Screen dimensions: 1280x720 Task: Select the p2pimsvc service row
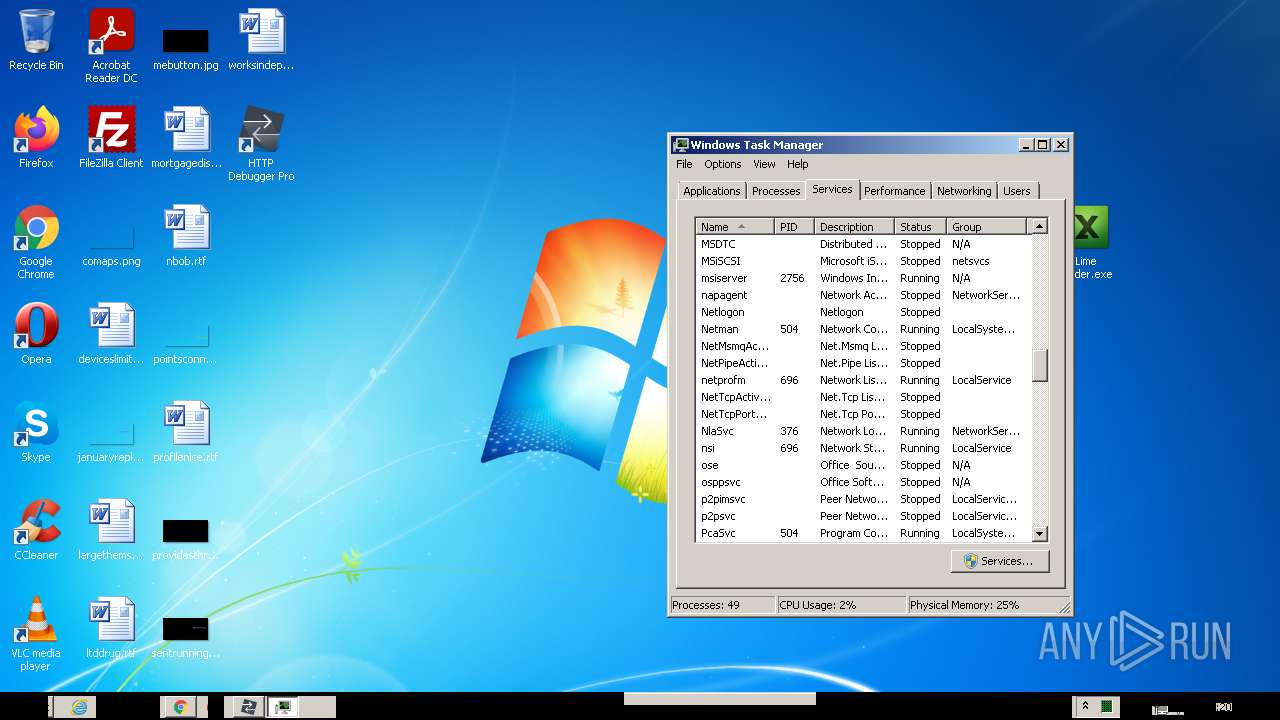pos(862,499)
